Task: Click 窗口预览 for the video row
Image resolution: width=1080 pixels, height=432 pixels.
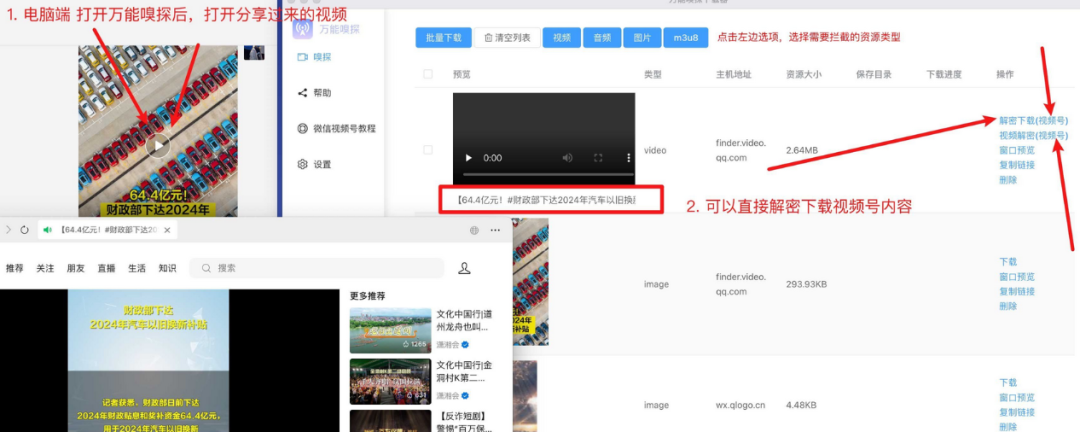Action: point(1017,150)
